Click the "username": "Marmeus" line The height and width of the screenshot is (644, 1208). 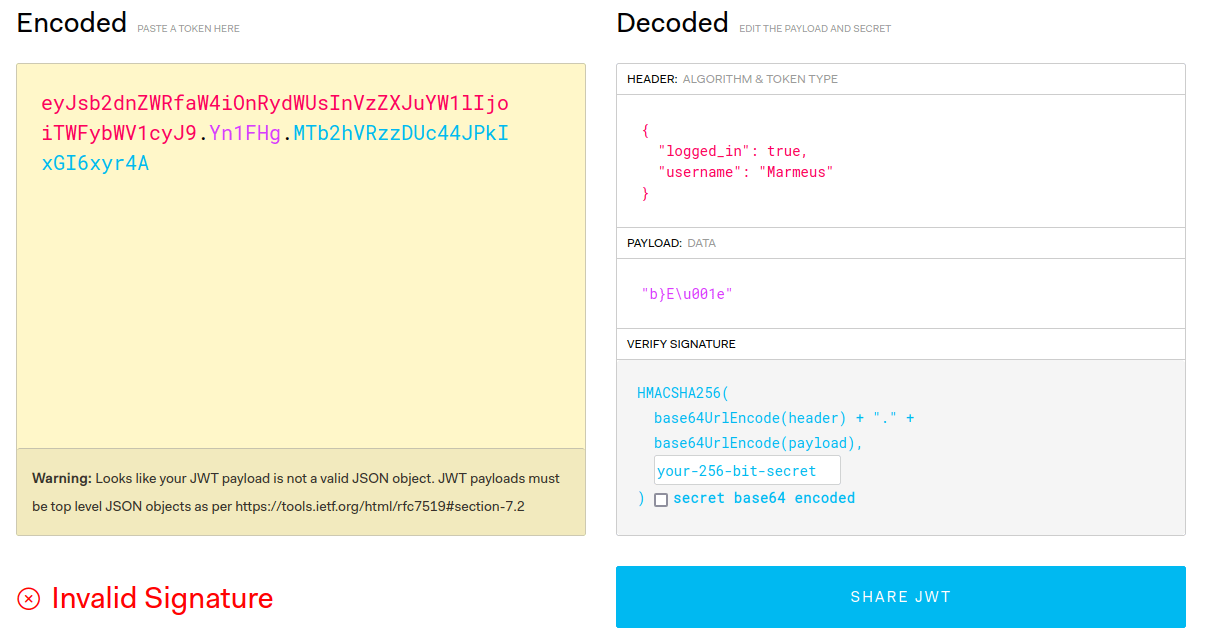click(745, 172)
